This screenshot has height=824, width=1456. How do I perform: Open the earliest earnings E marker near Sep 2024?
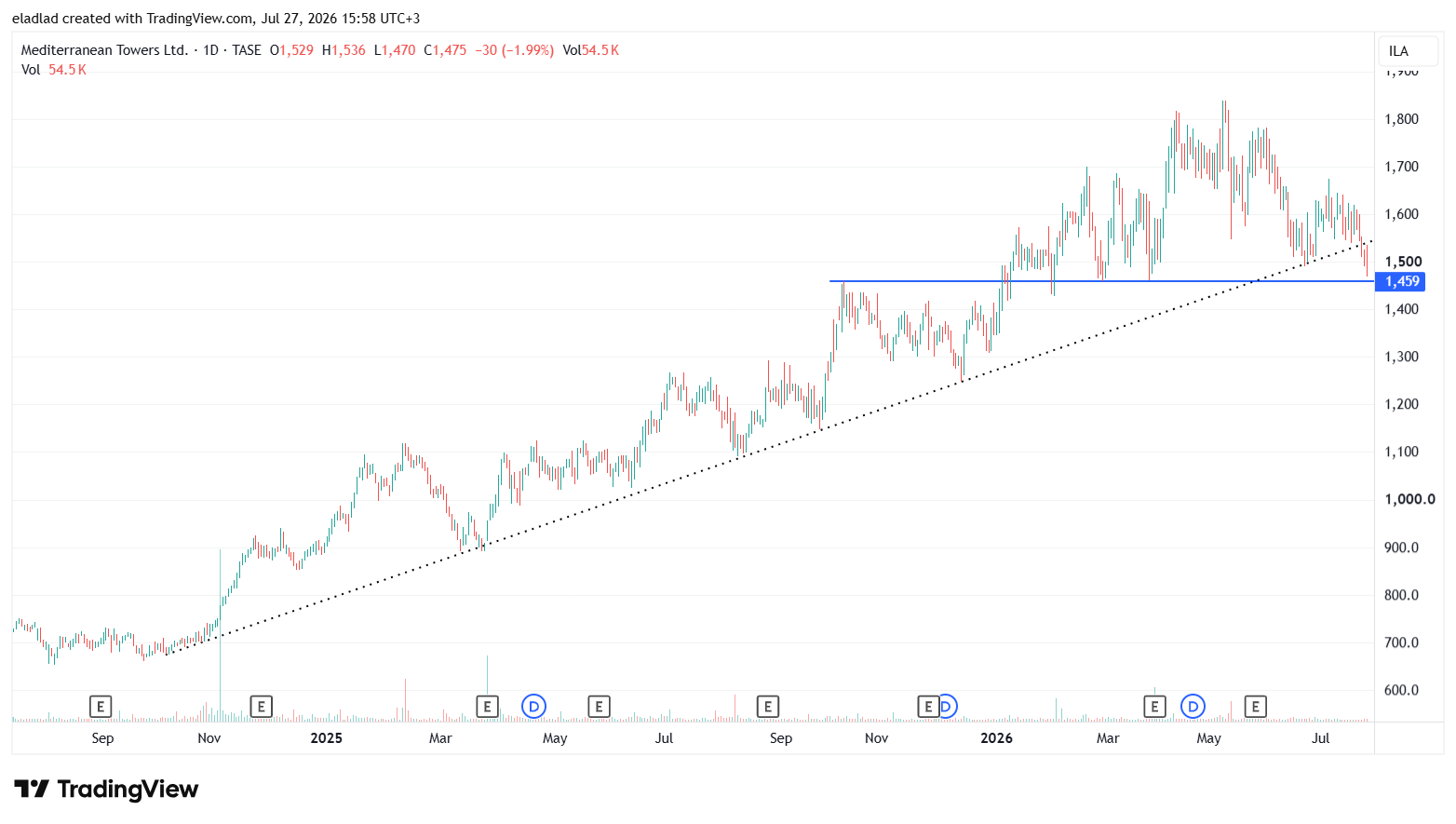click(101, 707)
